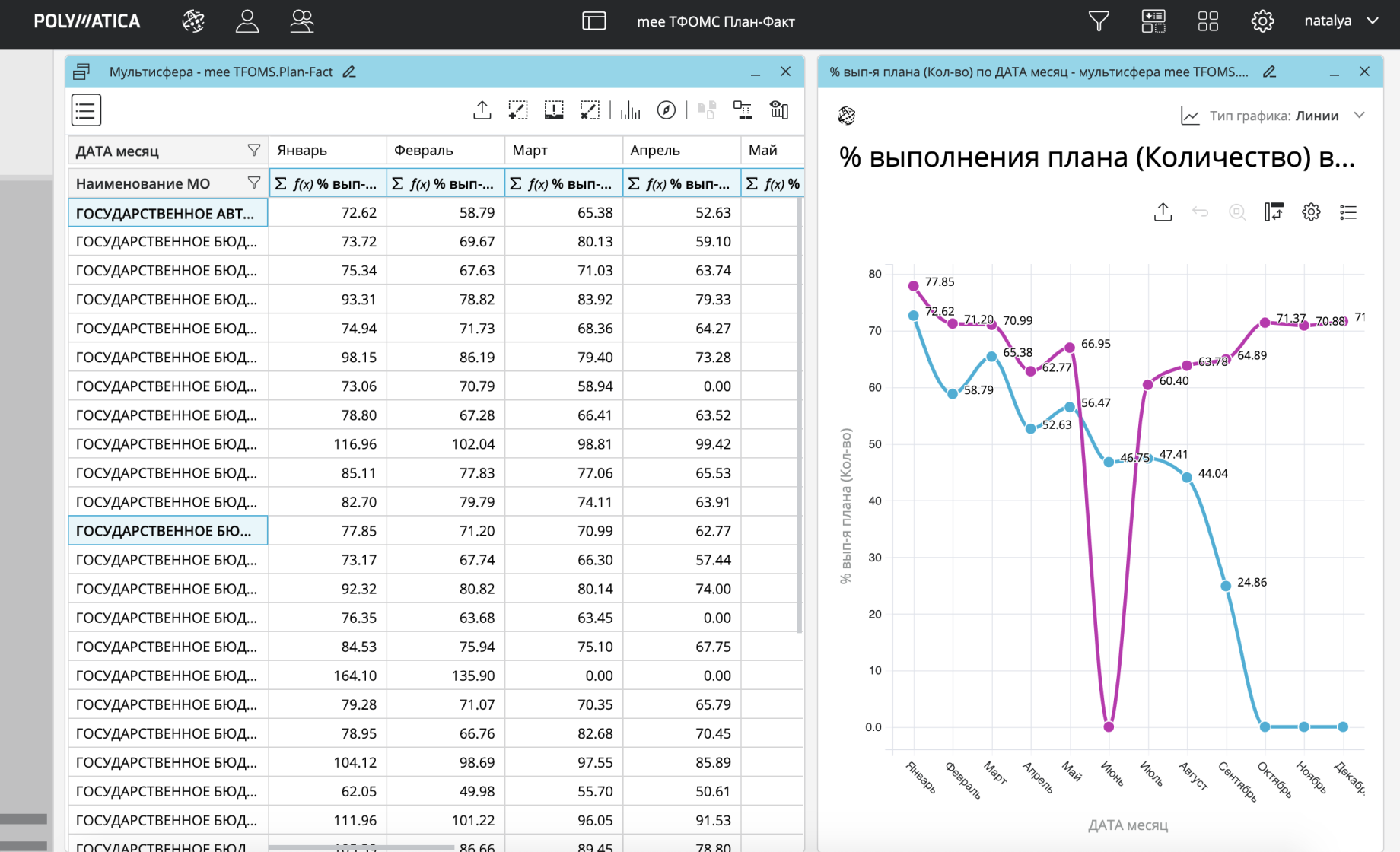Select the Январь column header

click(x=327, y=151)
